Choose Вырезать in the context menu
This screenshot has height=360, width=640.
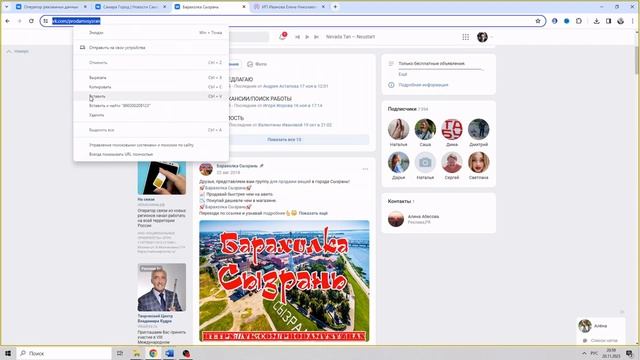pyautogui.click(x=151, y=78)
